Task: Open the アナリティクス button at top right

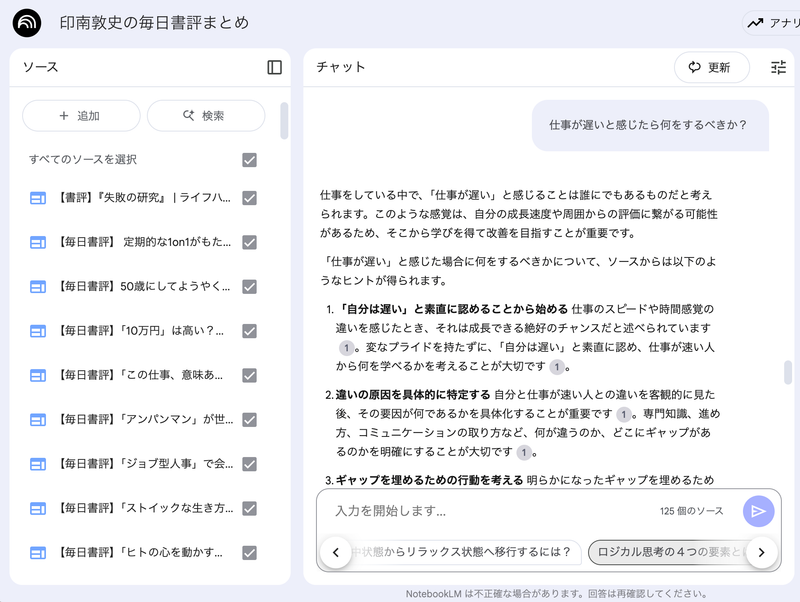Action: point(770,22)
